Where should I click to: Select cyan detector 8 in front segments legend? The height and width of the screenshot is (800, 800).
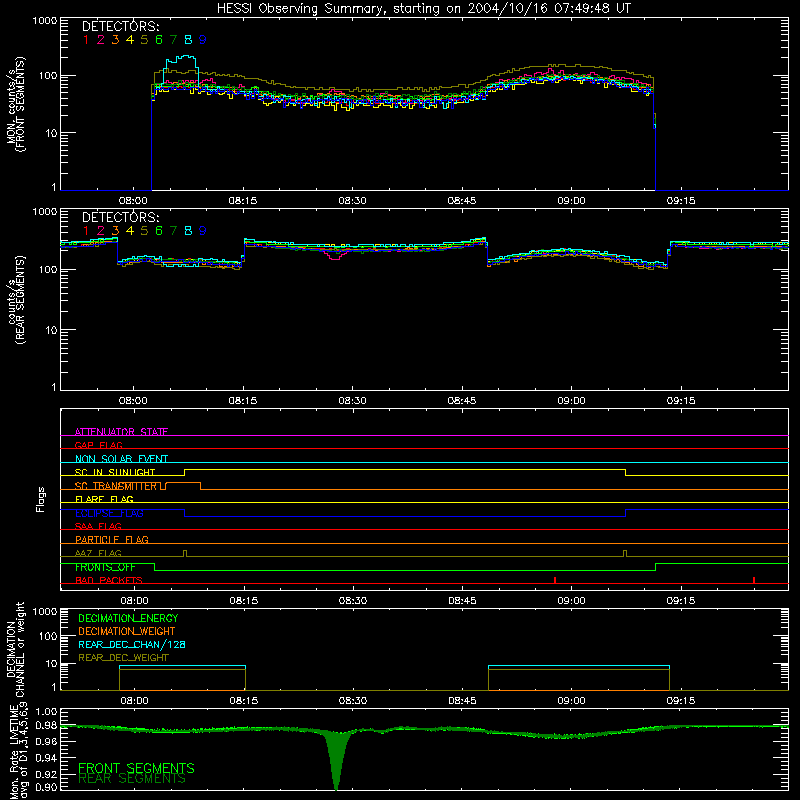(188, 40)
